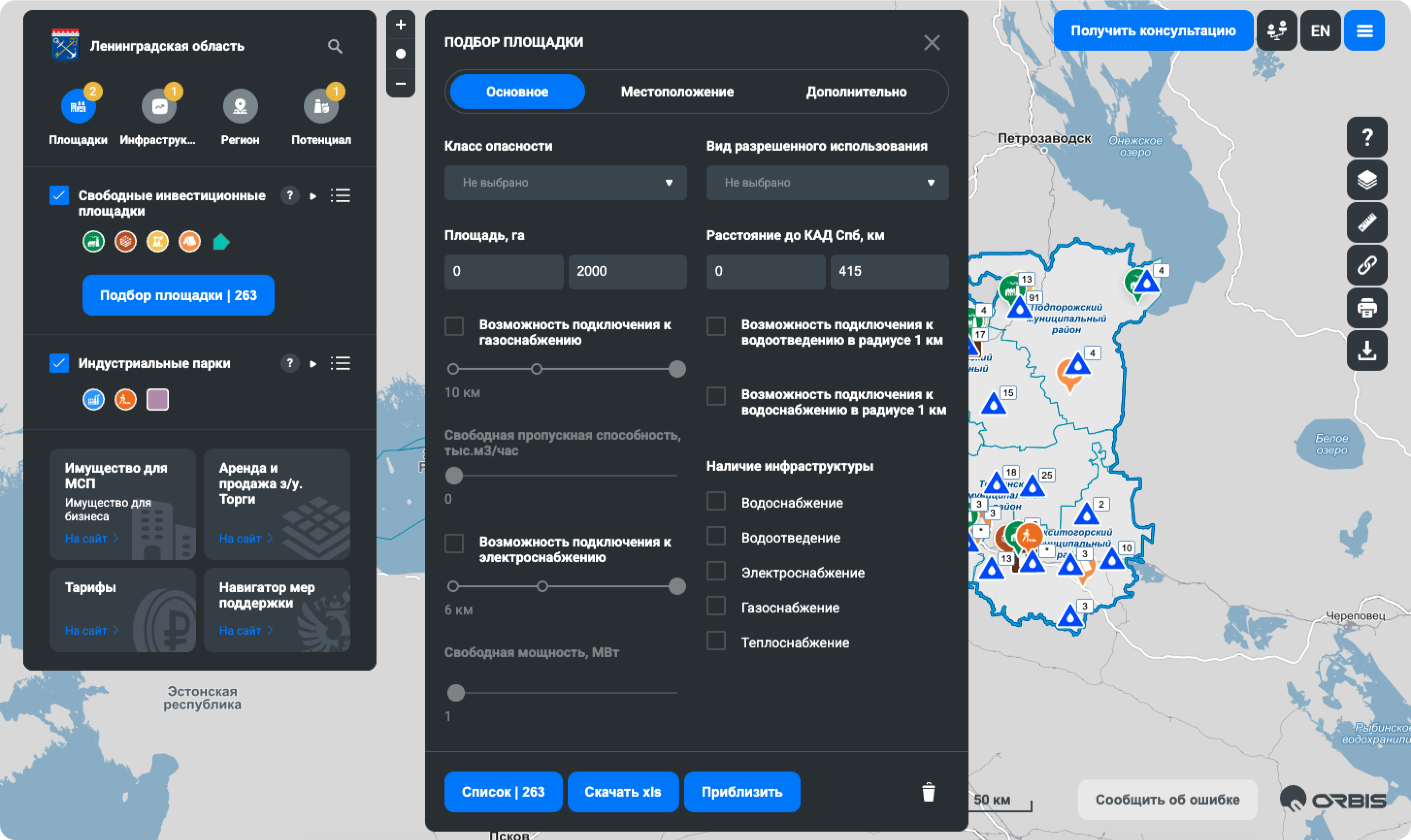
Task: Enable Возможность подключения к газоснабжению checkbox
Action: click(x=454, y=326)
